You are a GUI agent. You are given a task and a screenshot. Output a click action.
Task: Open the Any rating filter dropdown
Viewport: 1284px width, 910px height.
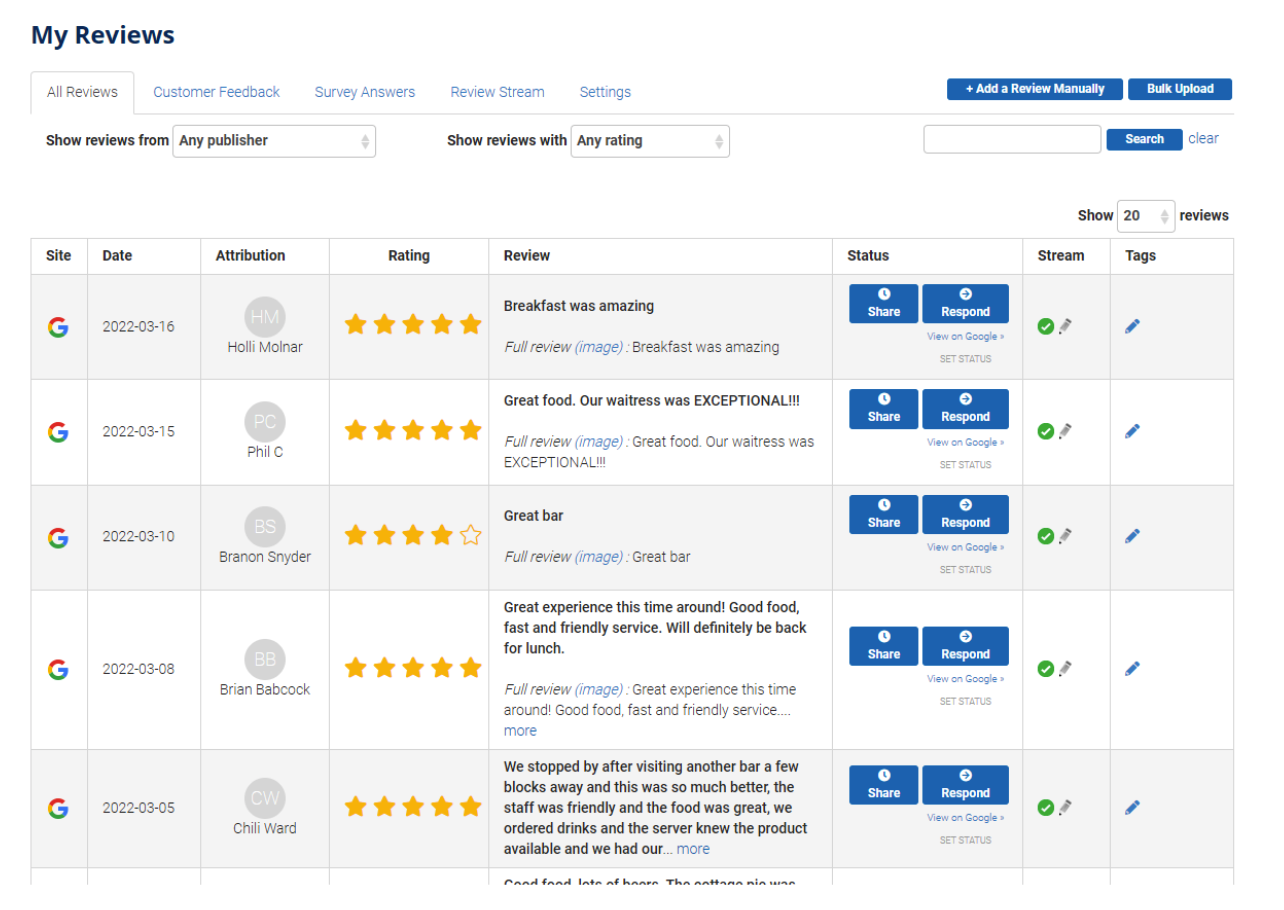point(650,141)
